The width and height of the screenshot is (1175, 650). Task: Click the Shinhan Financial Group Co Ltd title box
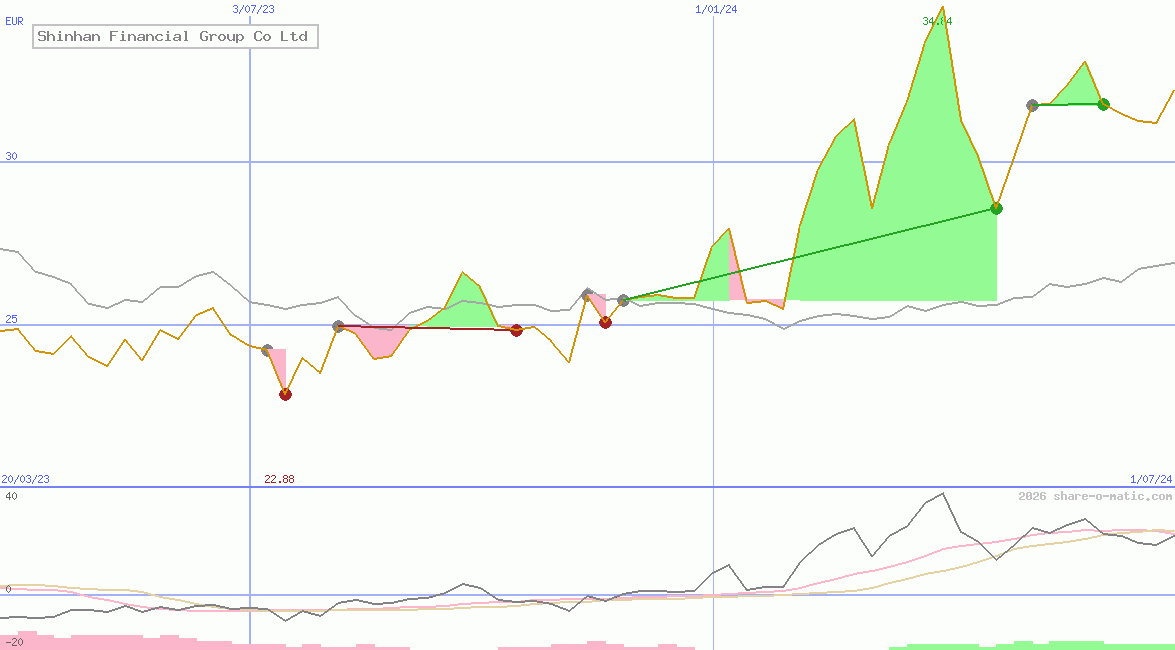click(174, 36)
